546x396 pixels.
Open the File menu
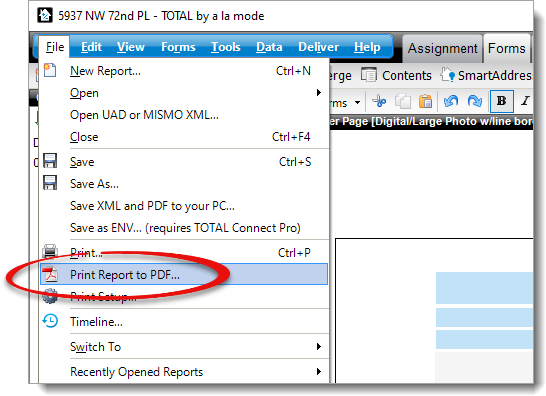(x=55, y=47)
